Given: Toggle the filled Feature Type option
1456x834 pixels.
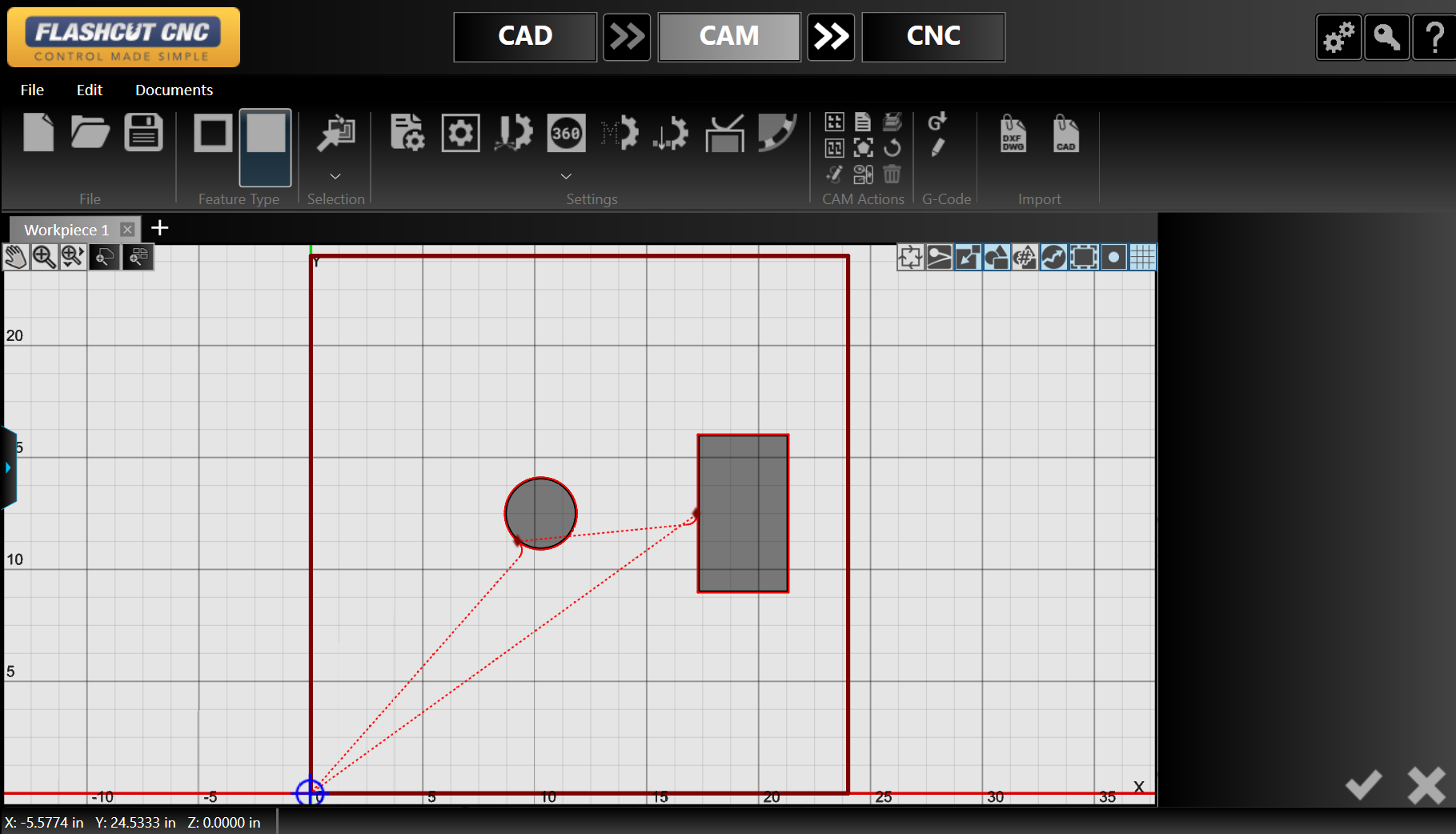Looking at the screenshot, I should click(264, 149).
